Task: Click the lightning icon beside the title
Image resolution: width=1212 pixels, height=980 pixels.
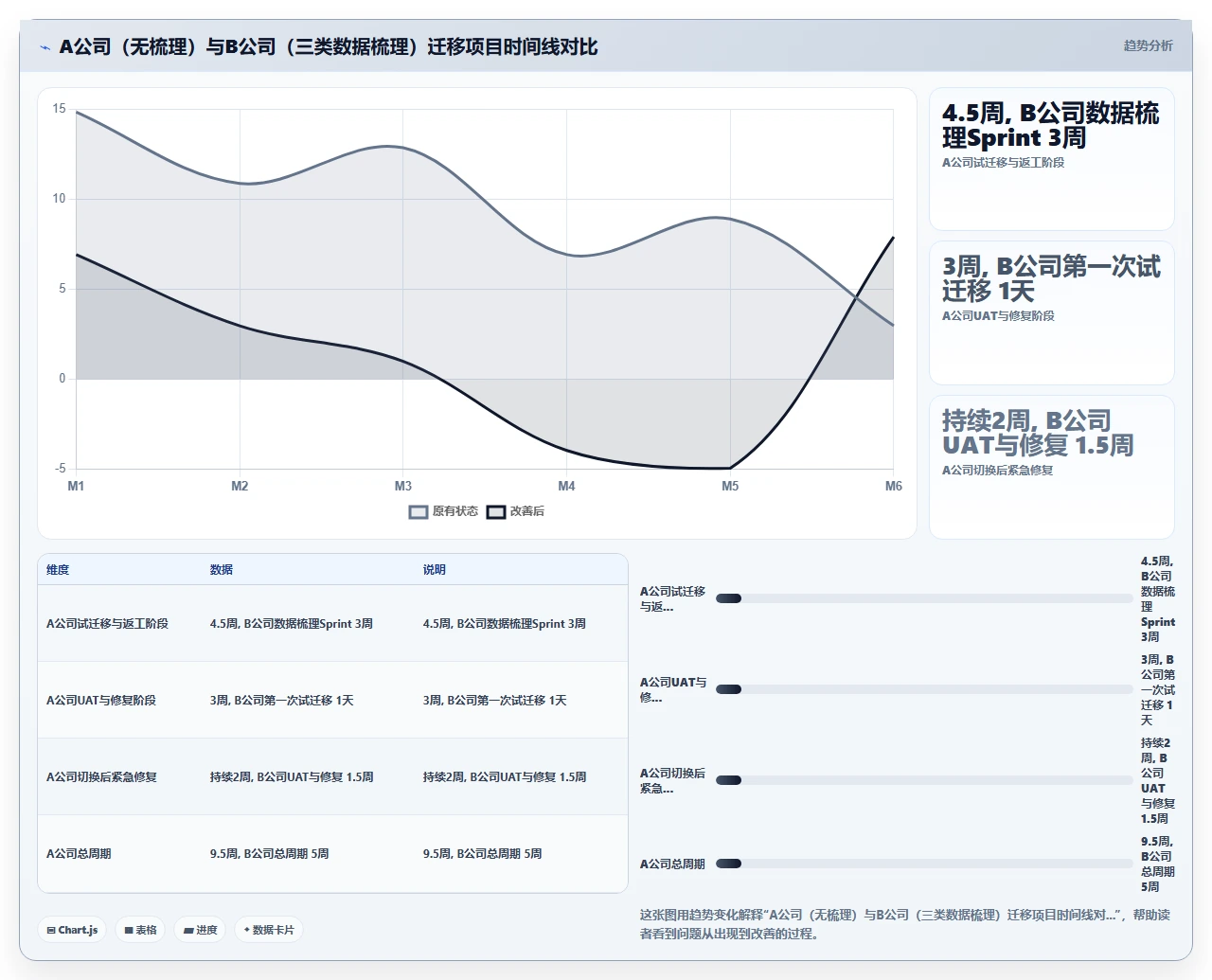Action: [45, 47]
